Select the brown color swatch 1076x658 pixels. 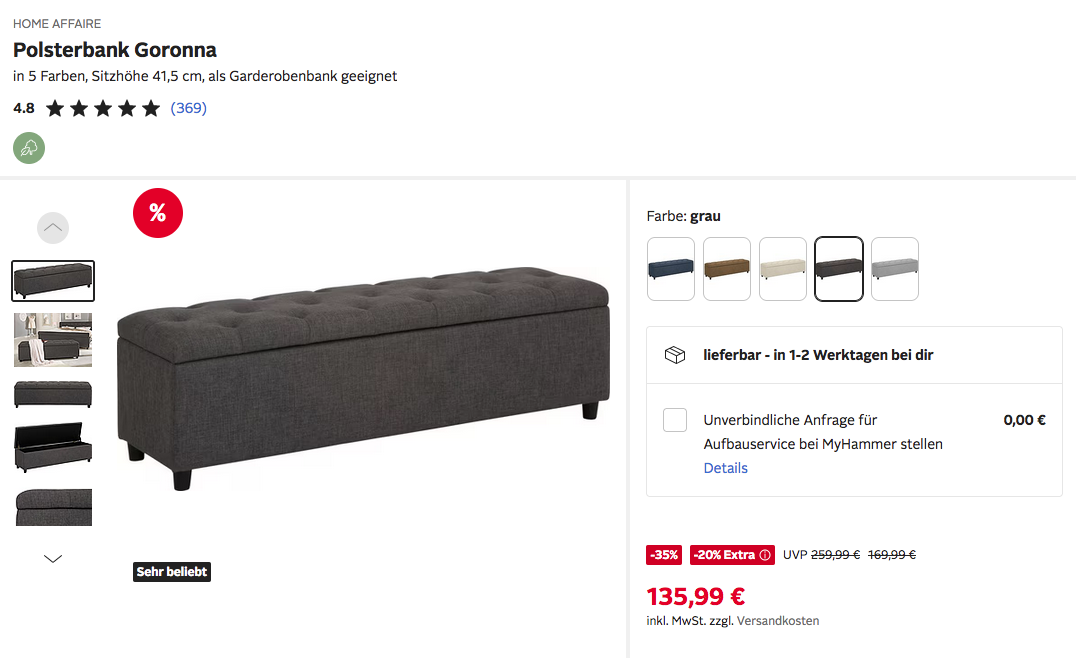click(x=727, y=269)
